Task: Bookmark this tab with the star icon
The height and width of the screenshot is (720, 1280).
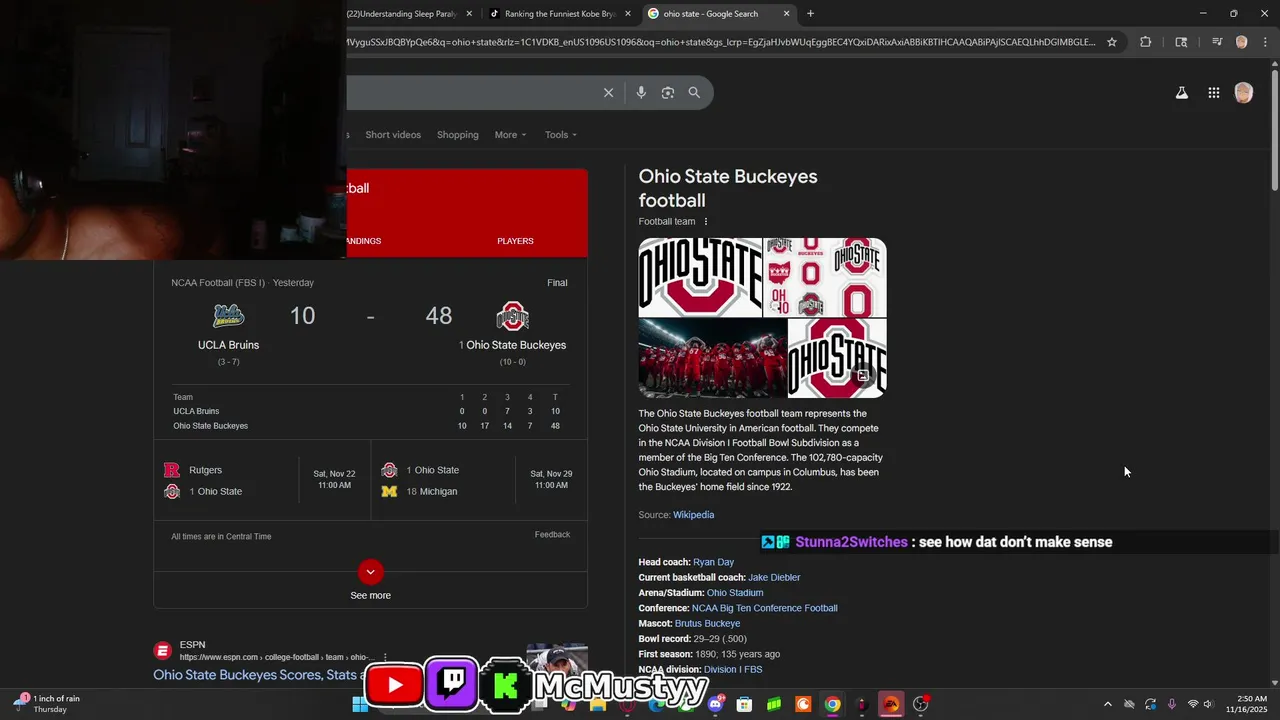Action: coord(1111,42)
